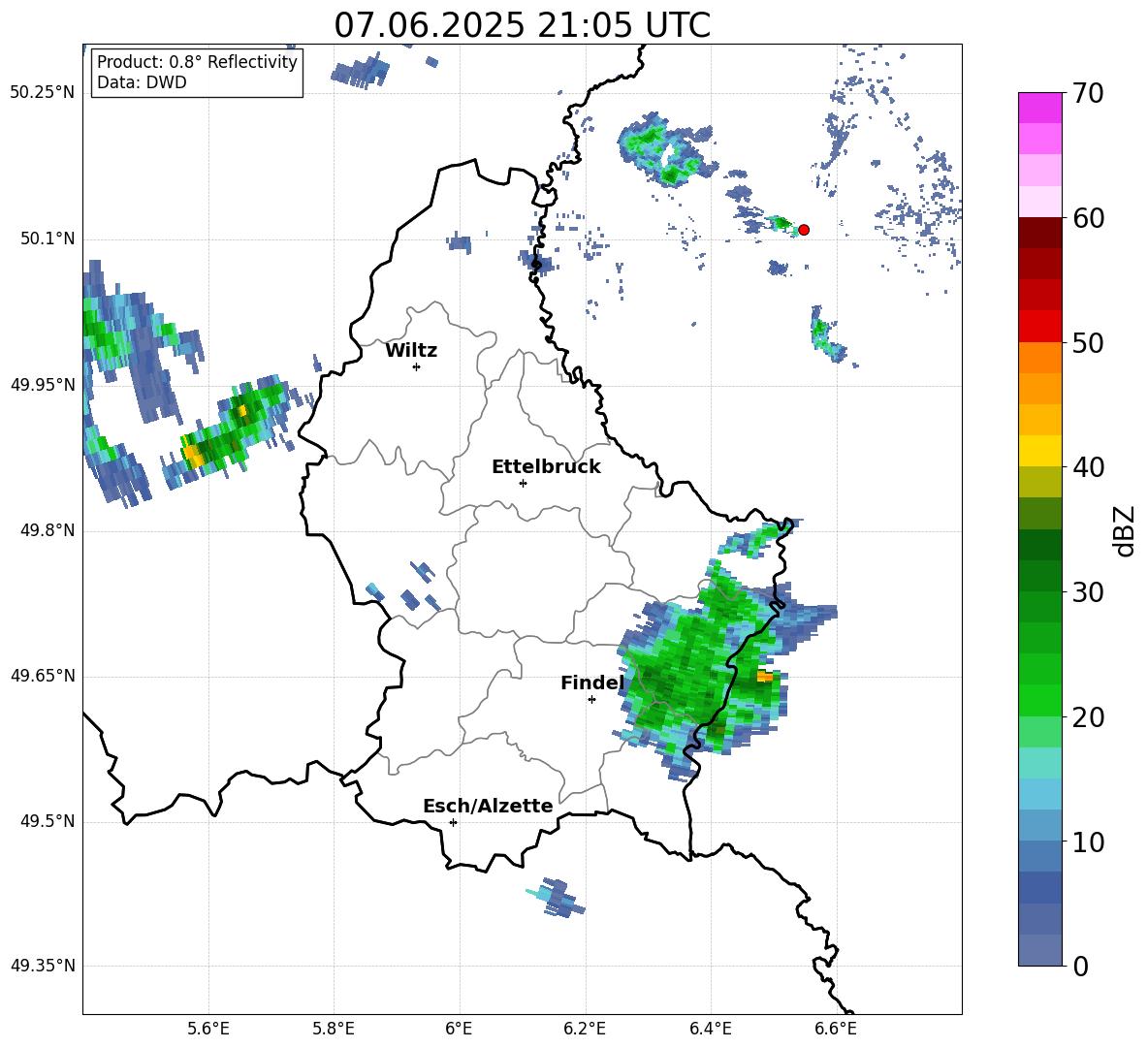Viewport: 1148px width, 1048px height.
Task: Click the yellow colorbar segment above 40
Action: click(x=1039, y=451)
